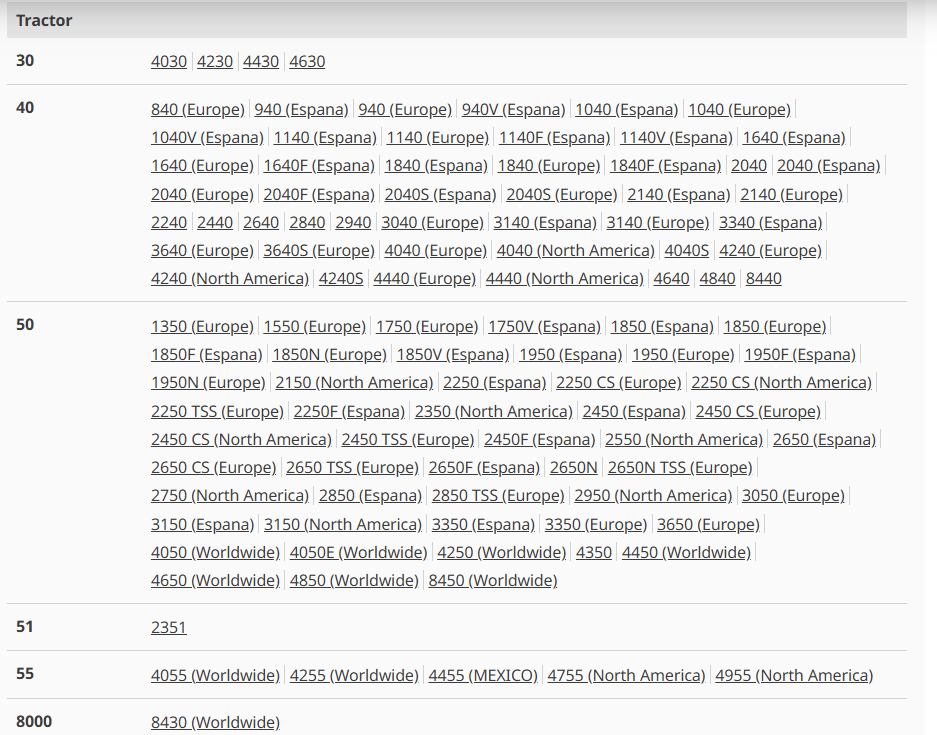Click the 4455 (MEXICO) link
Image resolution: width=937 pixels, height=735 pixels.
483,675
